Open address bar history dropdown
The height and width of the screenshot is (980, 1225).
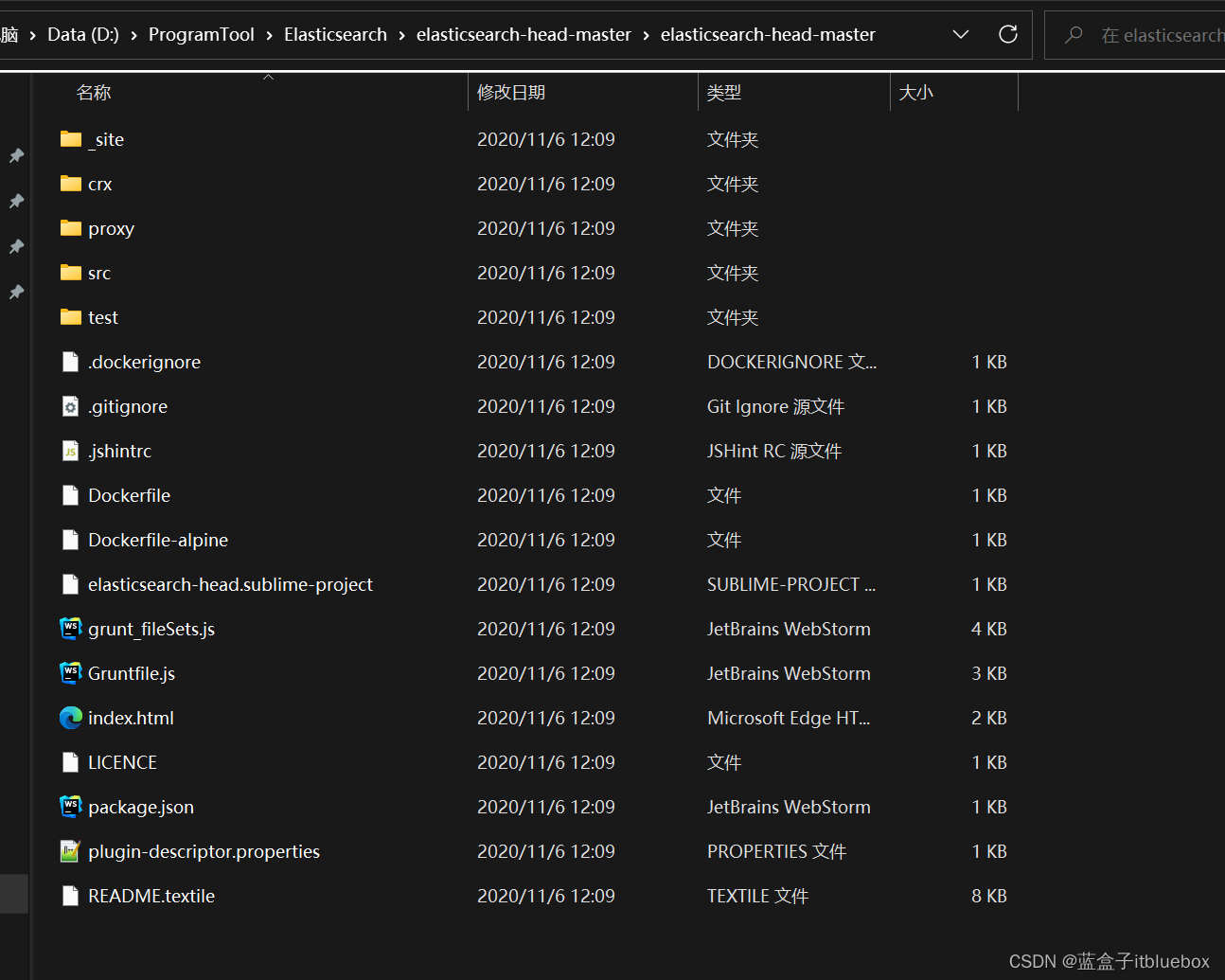961,35
